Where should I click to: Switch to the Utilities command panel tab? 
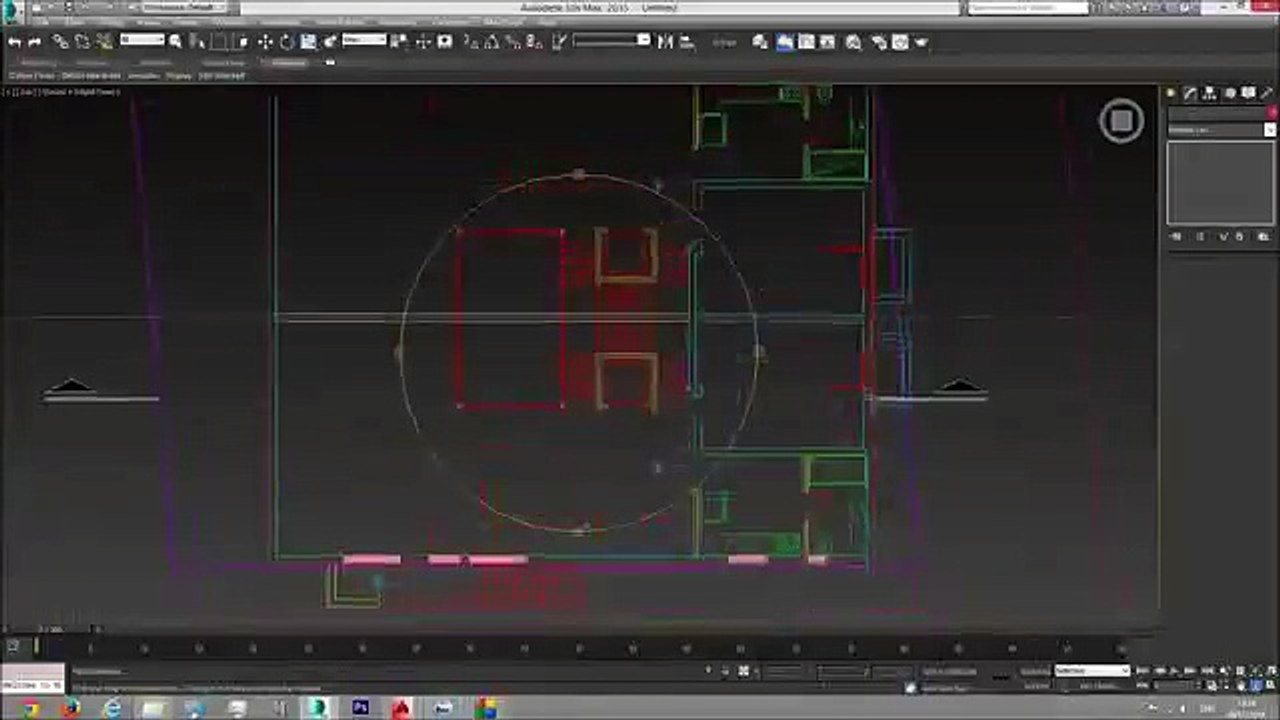pos(1268,93)
